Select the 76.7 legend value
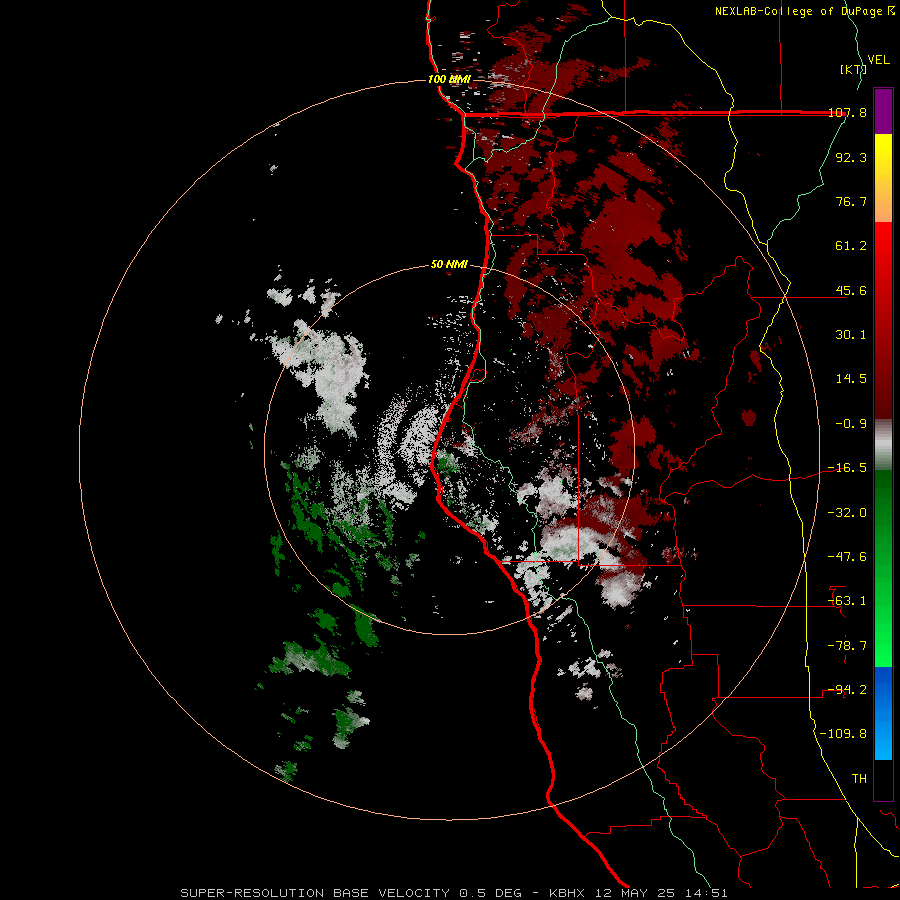The width and height of the screenshot is (900, 900). coord(851,201)
